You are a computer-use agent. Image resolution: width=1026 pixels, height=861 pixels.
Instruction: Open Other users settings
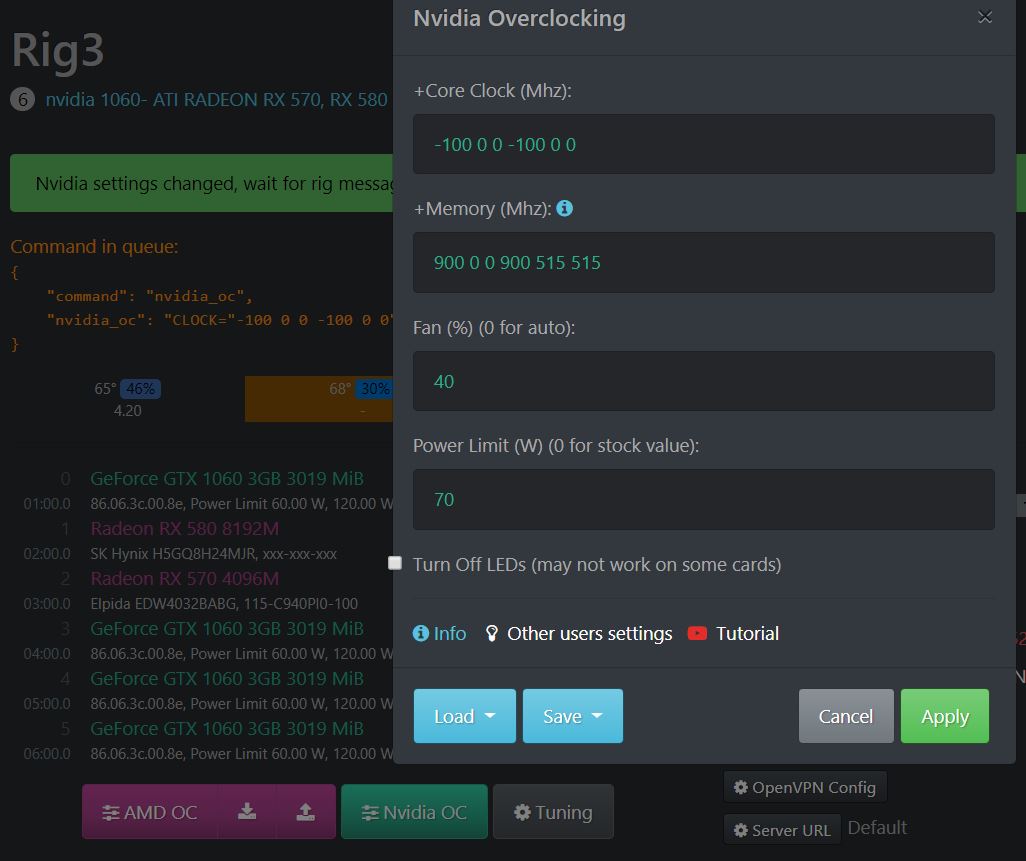[x=578, y=634]
